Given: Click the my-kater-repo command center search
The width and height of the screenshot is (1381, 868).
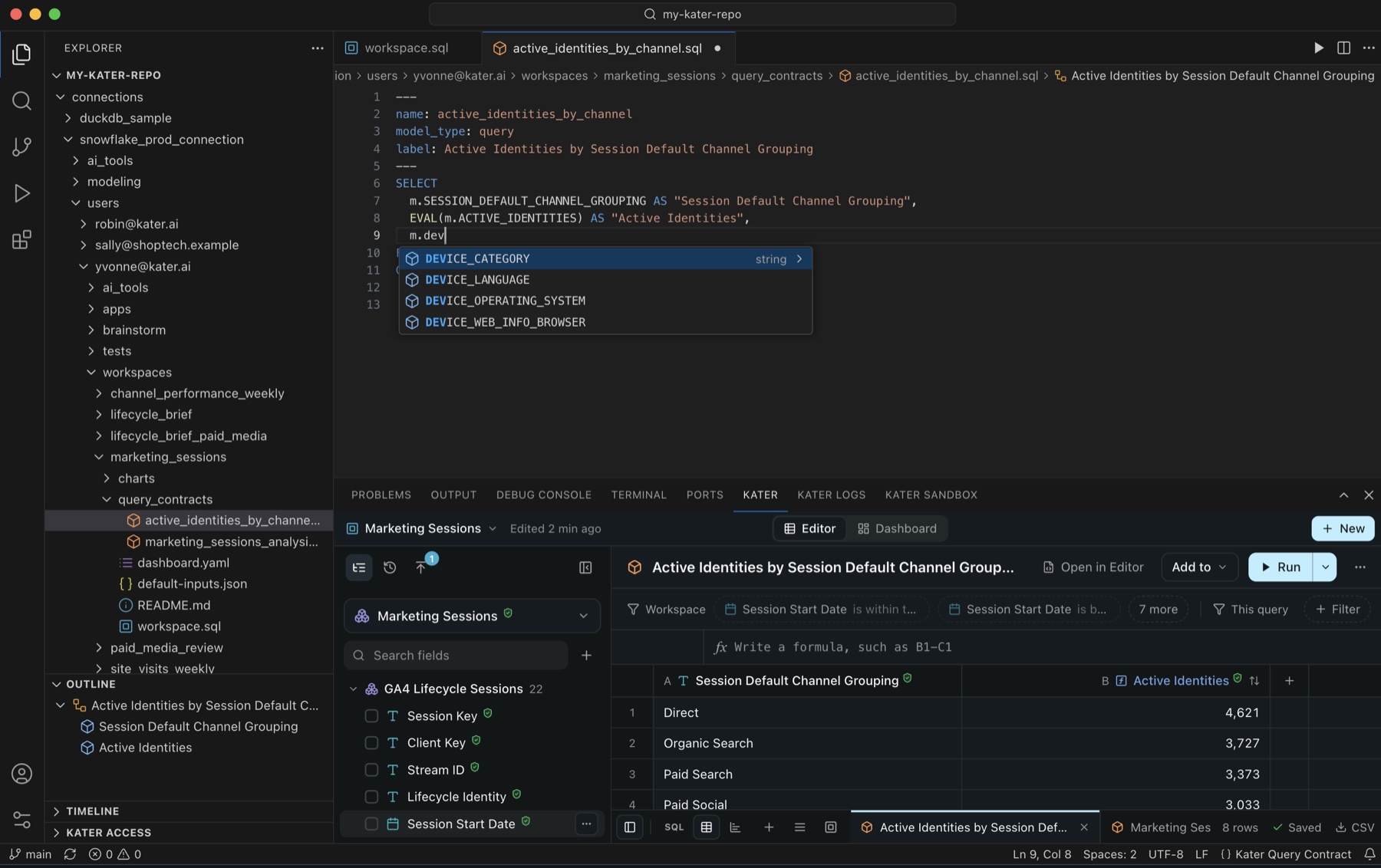Looking at the screenshot, I should pos(692,14).
